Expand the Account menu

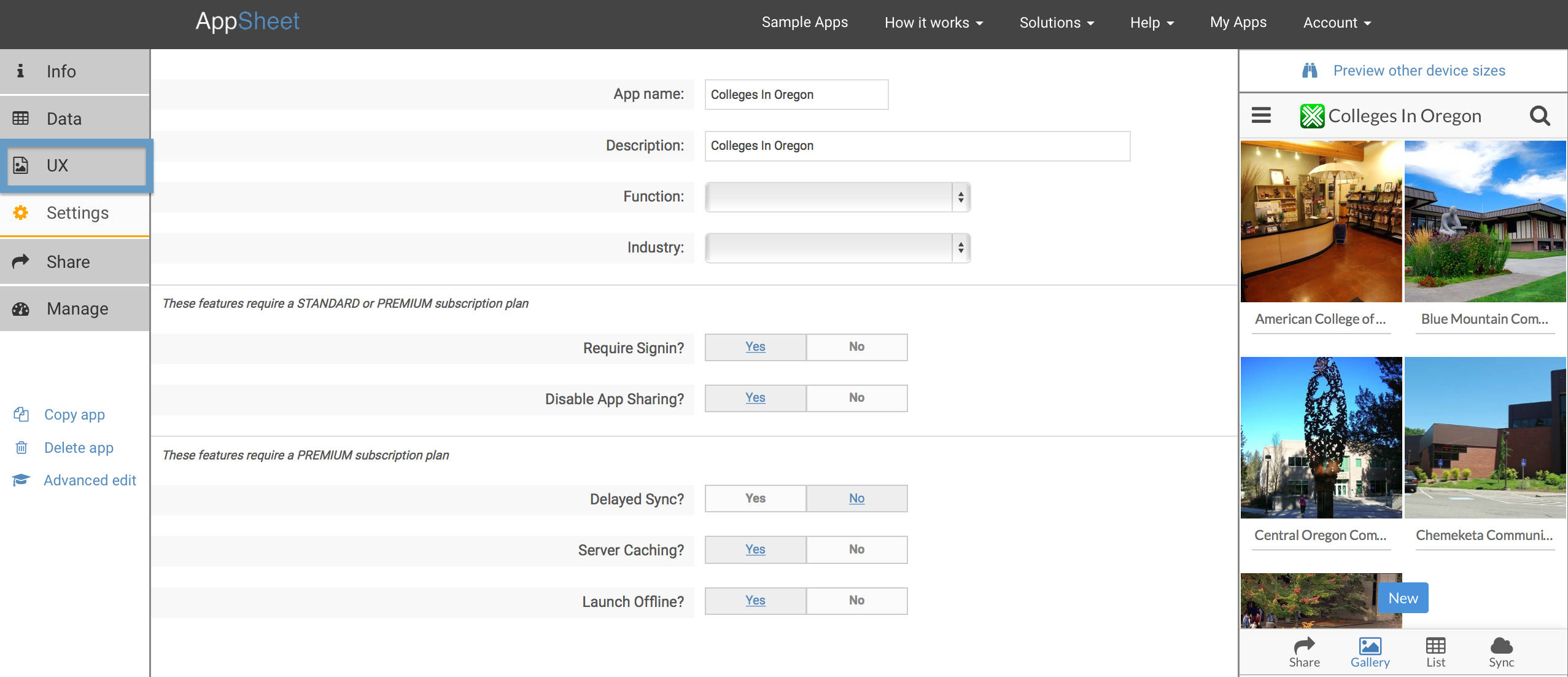[1336, 22]
